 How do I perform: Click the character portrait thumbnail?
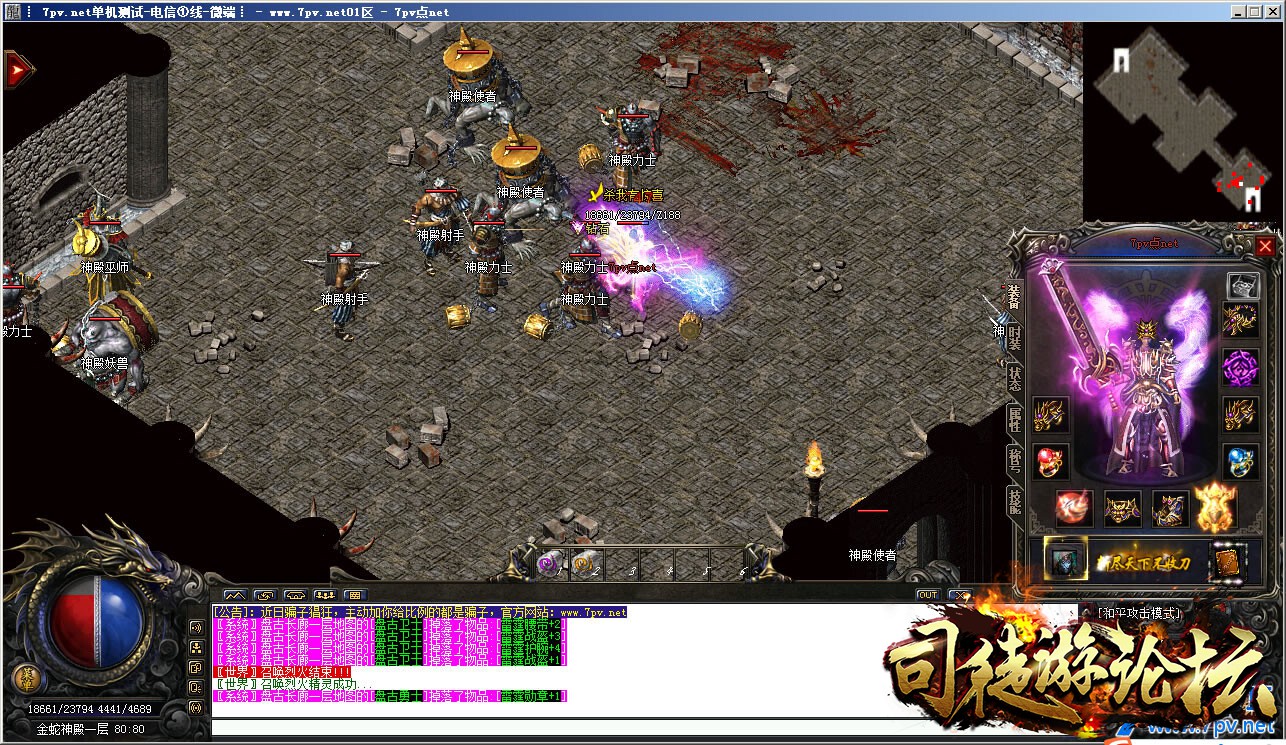click(x=1066, y=560)
